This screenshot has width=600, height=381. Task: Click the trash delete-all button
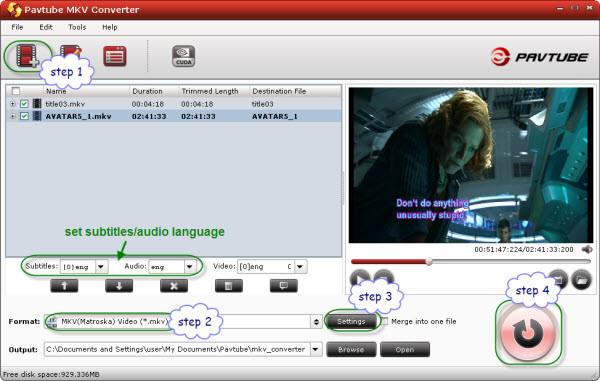click(x=228, y=285)
